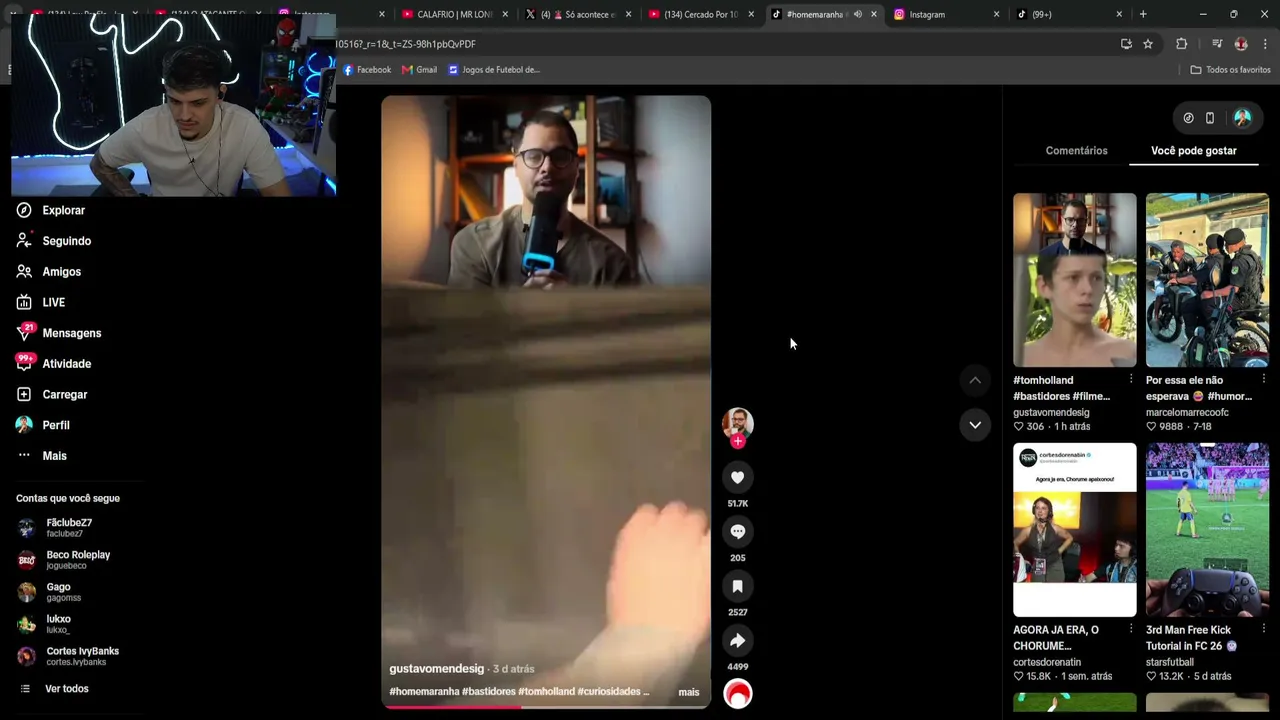The width and height of the screenshot is (1280, 720).
Task: Open gustavomendesig profile from video caption
Action: [437, 669]
